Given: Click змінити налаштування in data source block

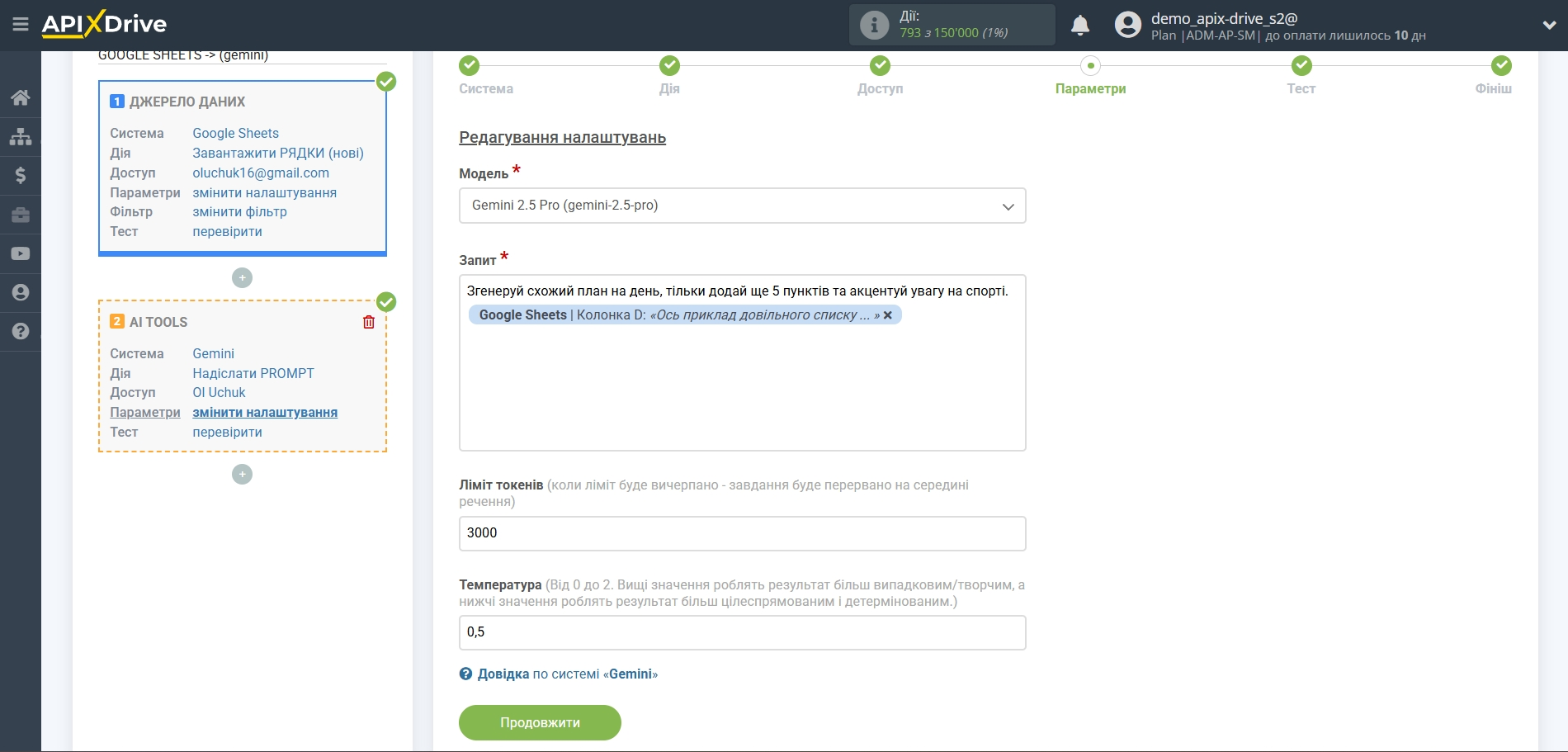Looking at the screenshot, I should pos(264,192).
